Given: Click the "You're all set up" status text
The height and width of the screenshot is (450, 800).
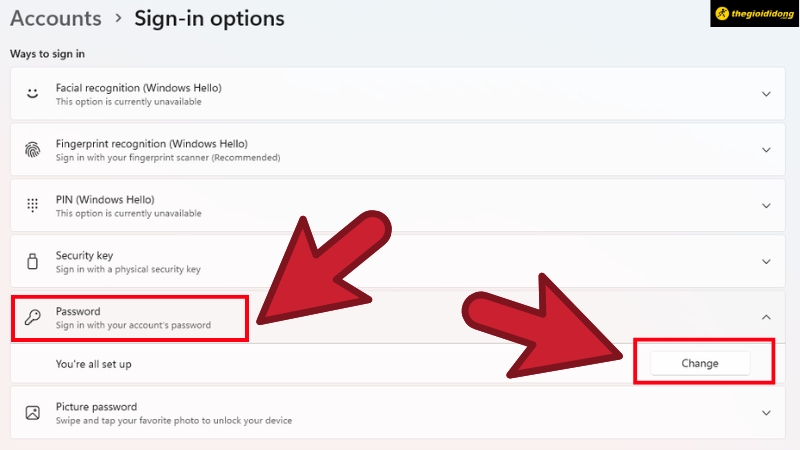Looking at the screenshot, I should click(94, 364).
